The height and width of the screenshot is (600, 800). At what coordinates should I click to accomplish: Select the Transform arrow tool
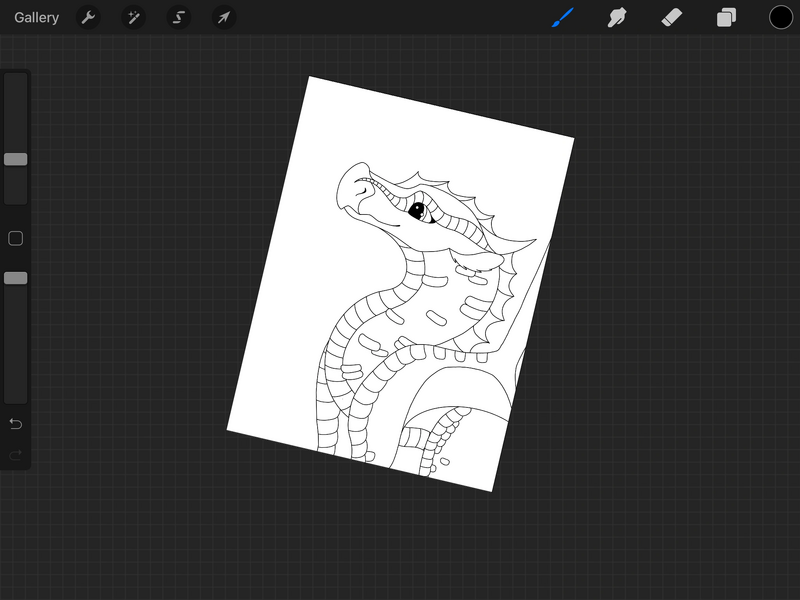(223, 17)
